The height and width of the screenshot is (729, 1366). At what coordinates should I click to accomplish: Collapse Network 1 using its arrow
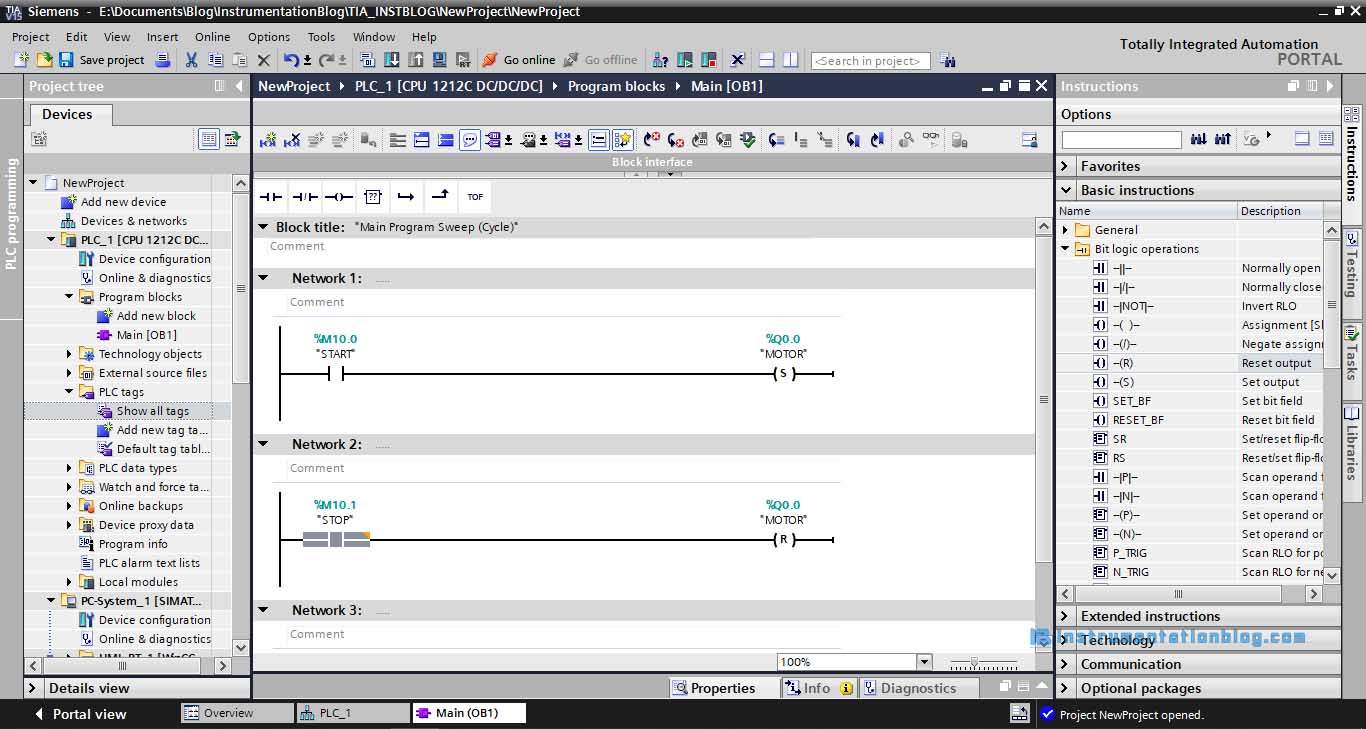[x=263, y=278]
